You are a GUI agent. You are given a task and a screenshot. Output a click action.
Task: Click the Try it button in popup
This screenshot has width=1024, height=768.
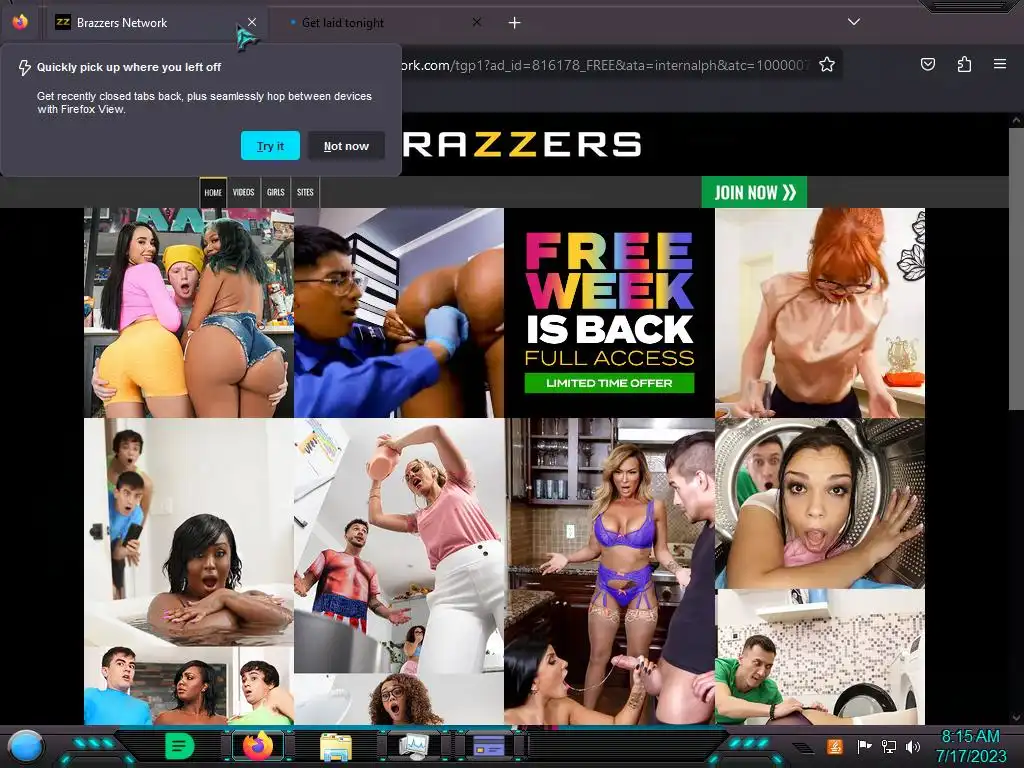270,146
